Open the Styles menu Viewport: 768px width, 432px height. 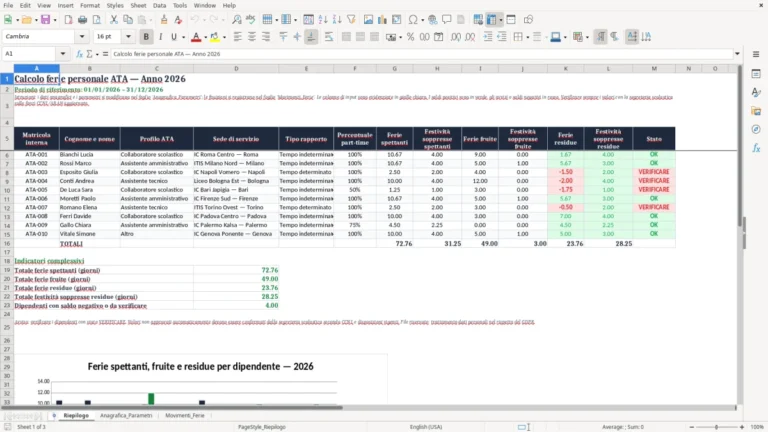115,5
